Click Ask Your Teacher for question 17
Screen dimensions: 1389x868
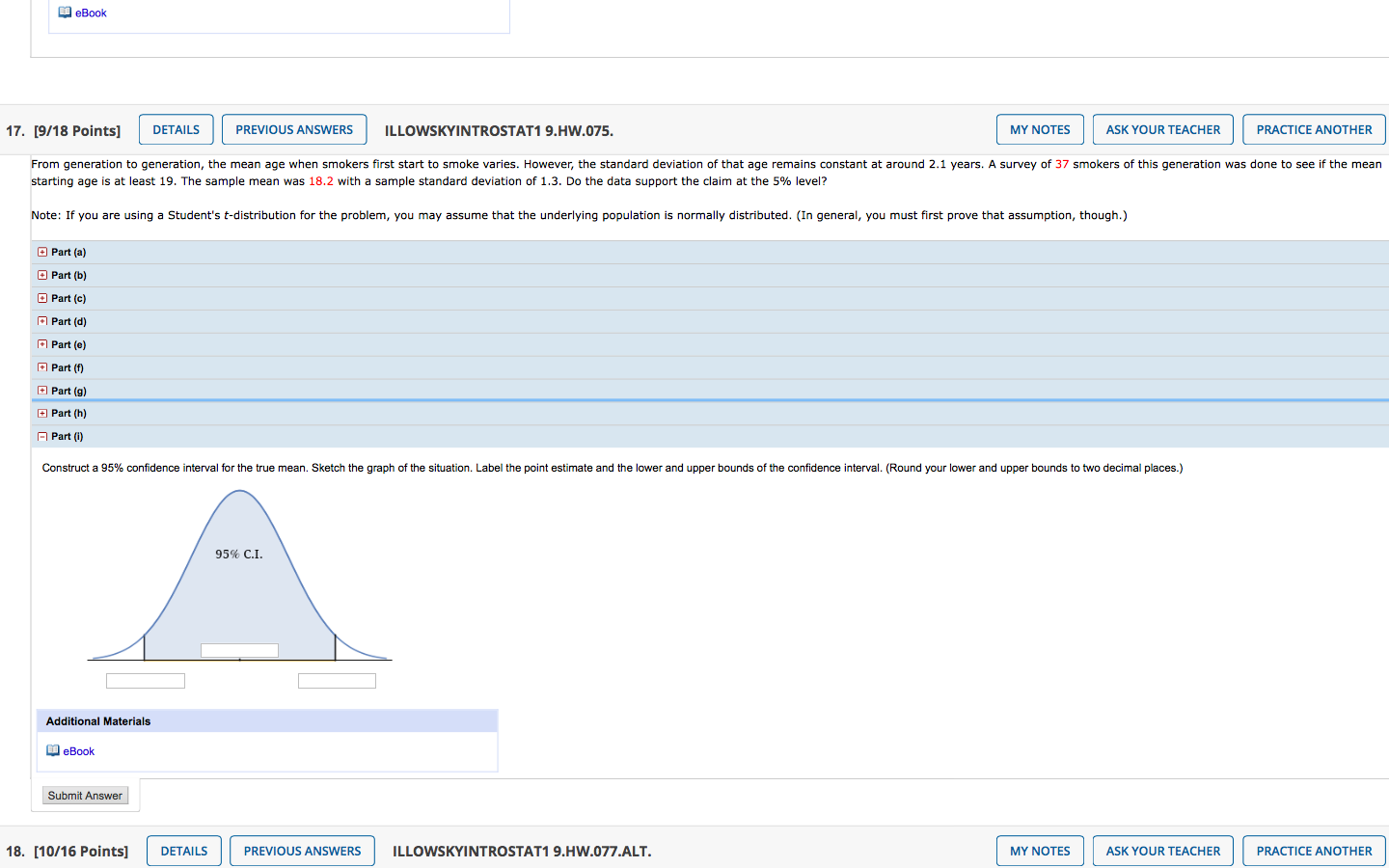tap(1163, 129)
